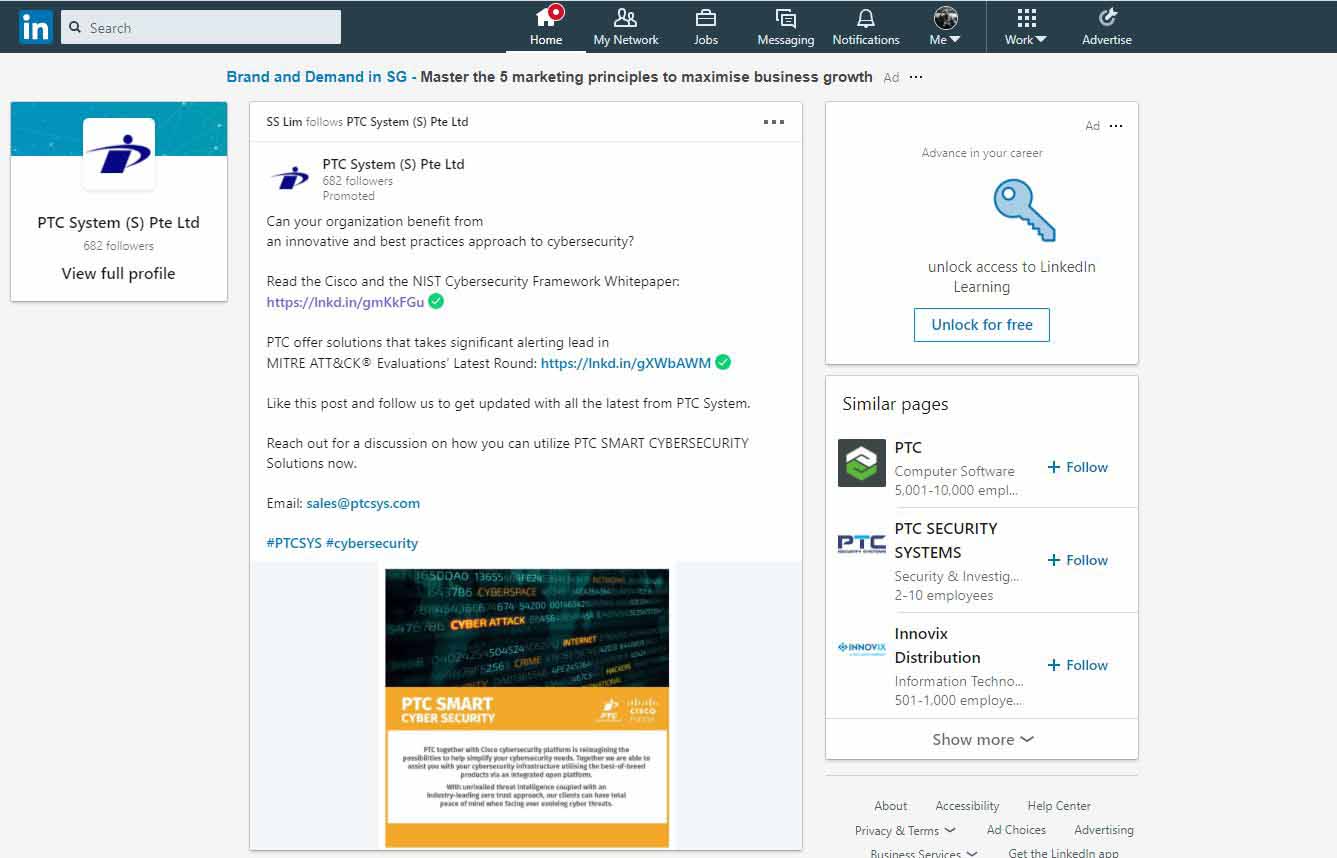Click into the Search field

201,27
